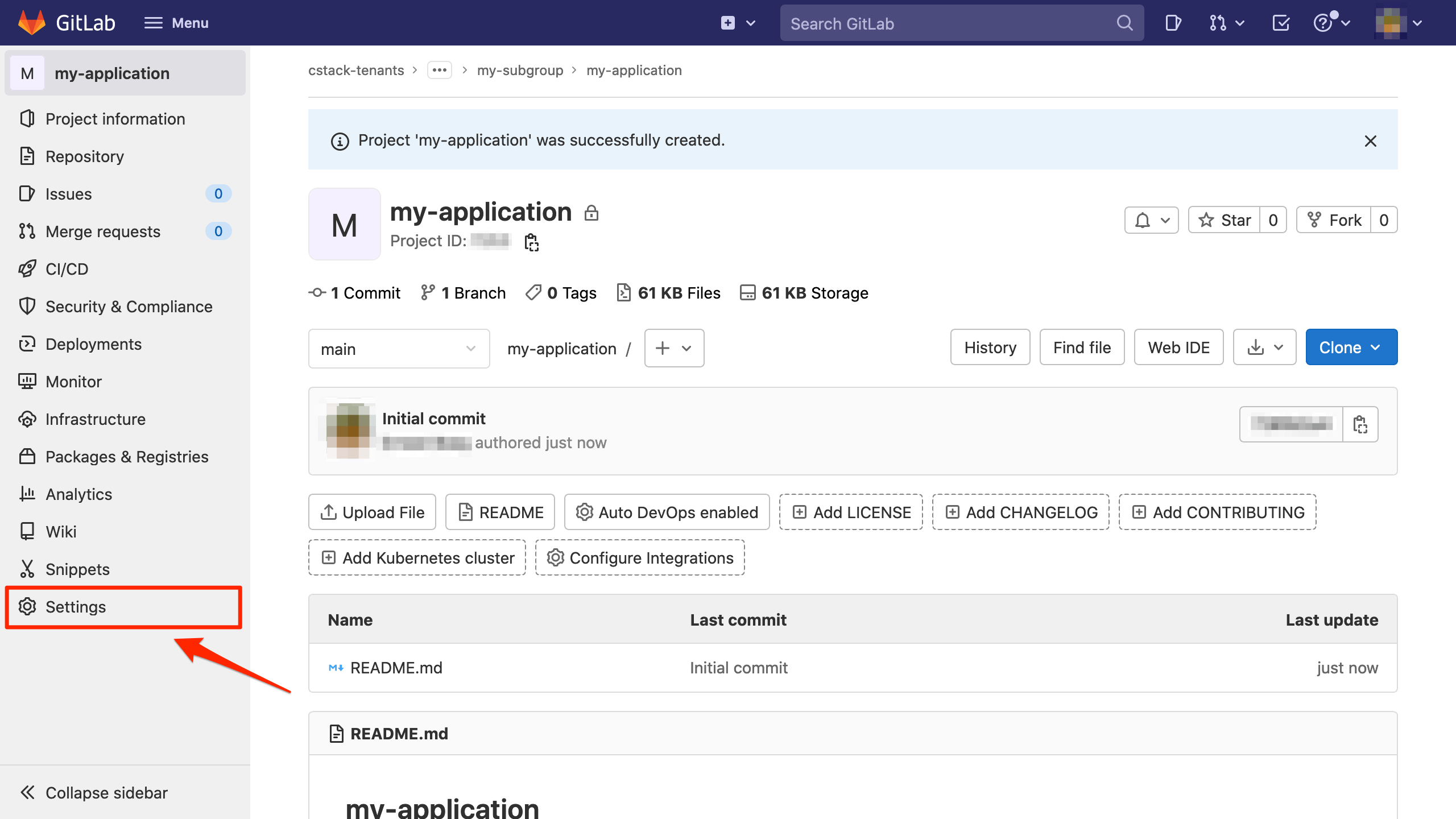The width and height of the screenshot is (1456, 819).
Task: Open Merge requests from the sidebar
Action: point(102,231)
